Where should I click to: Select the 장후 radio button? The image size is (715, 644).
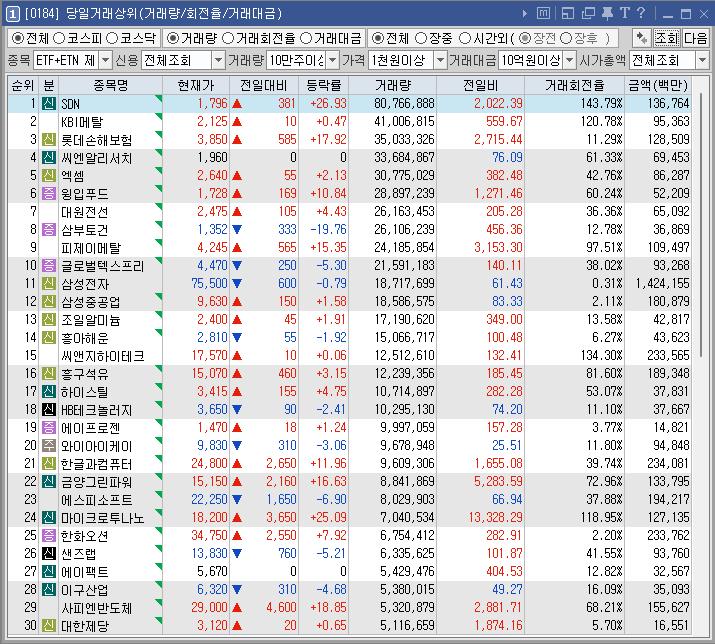click(566, 38)
